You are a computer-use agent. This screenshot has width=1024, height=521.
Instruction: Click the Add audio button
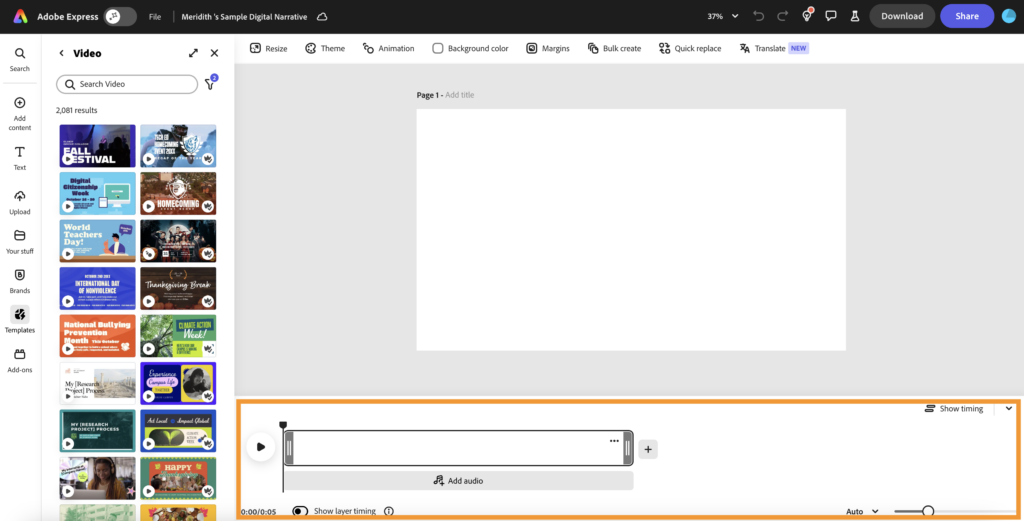[x=458, y=481]
